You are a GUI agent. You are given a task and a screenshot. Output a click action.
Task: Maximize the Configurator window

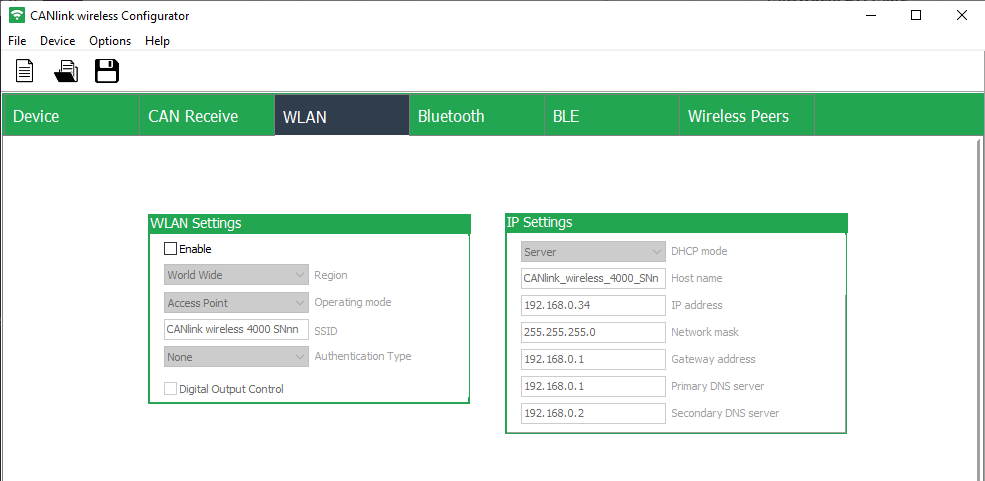(x=916, y=16)
